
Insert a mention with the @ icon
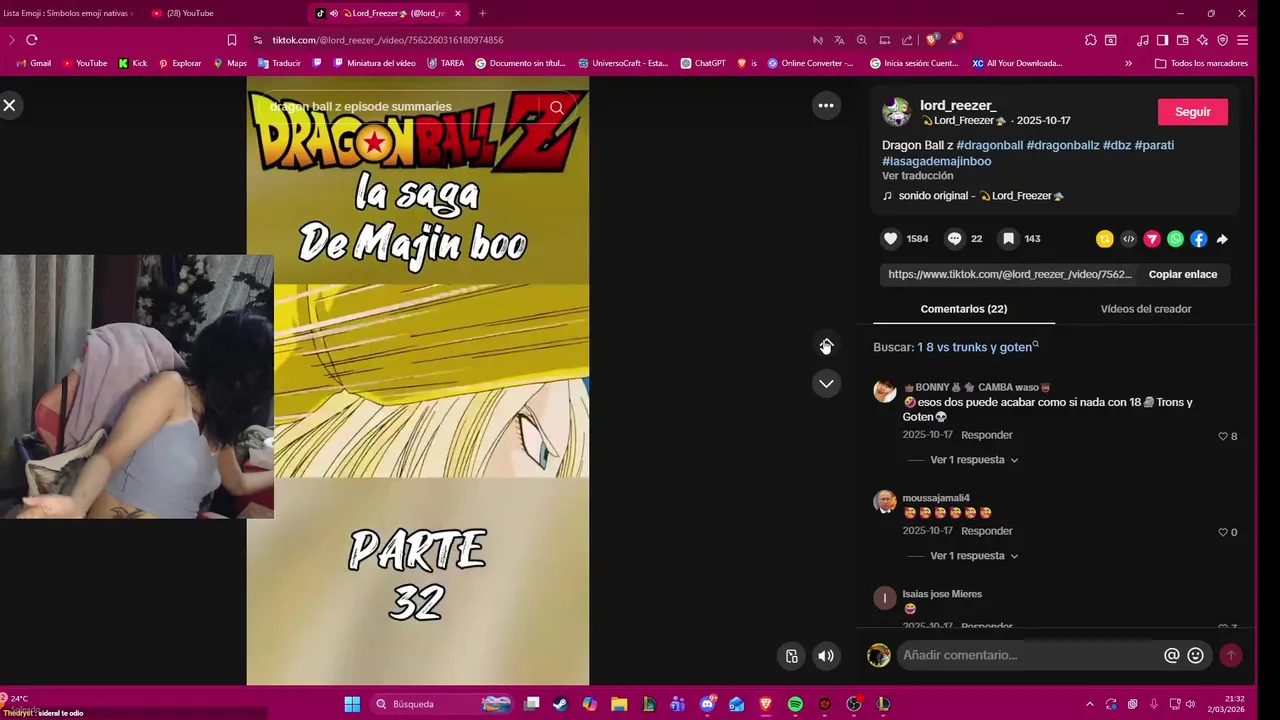point(1171,655)
